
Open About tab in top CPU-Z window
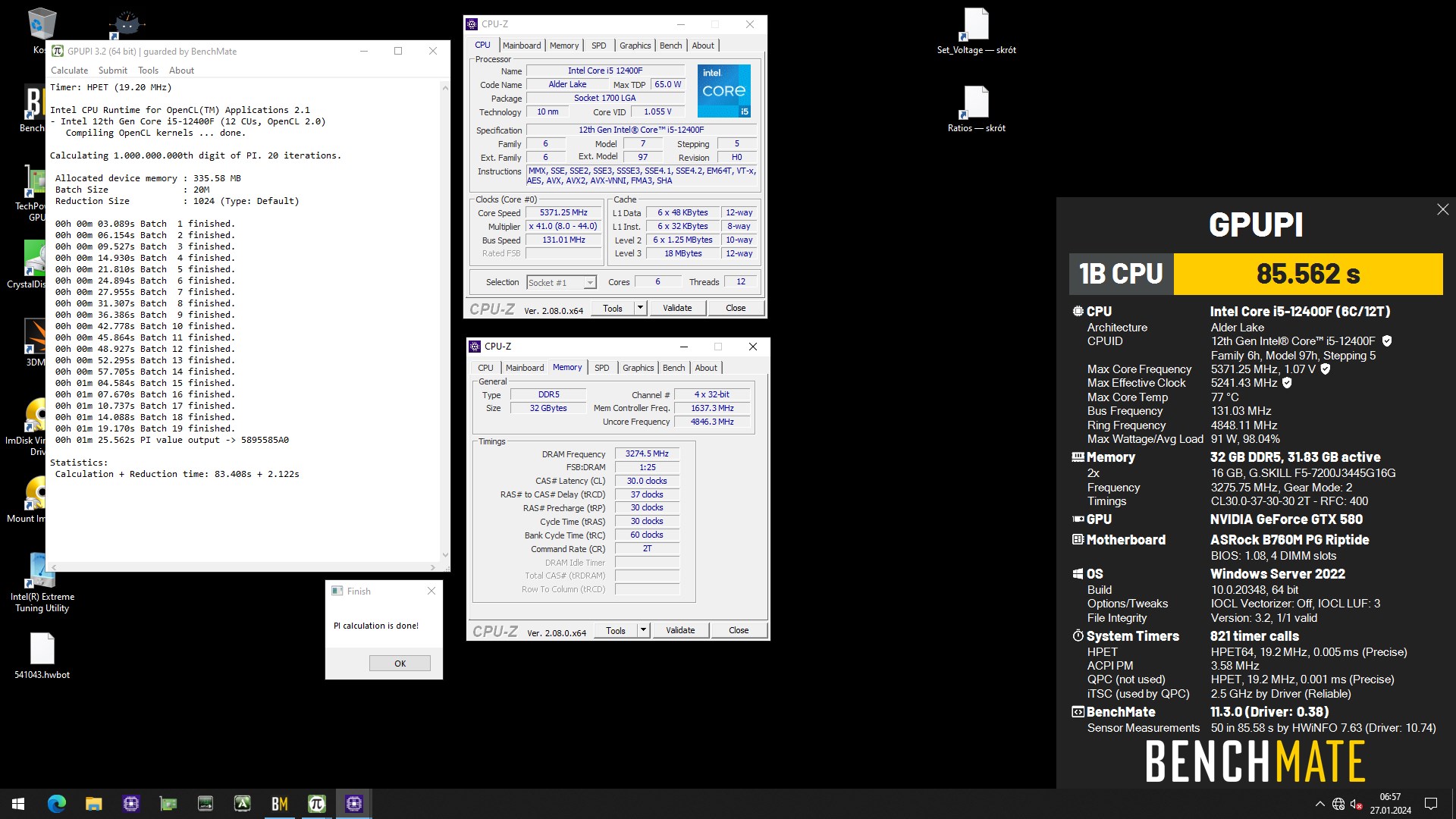pyautogui.click(x=703, y=45)
